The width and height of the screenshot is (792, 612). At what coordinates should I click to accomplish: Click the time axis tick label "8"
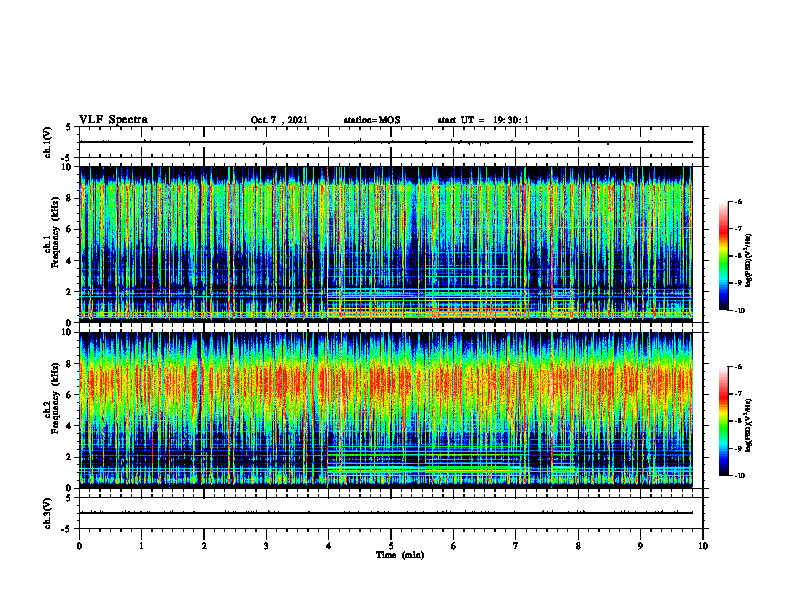578,546
